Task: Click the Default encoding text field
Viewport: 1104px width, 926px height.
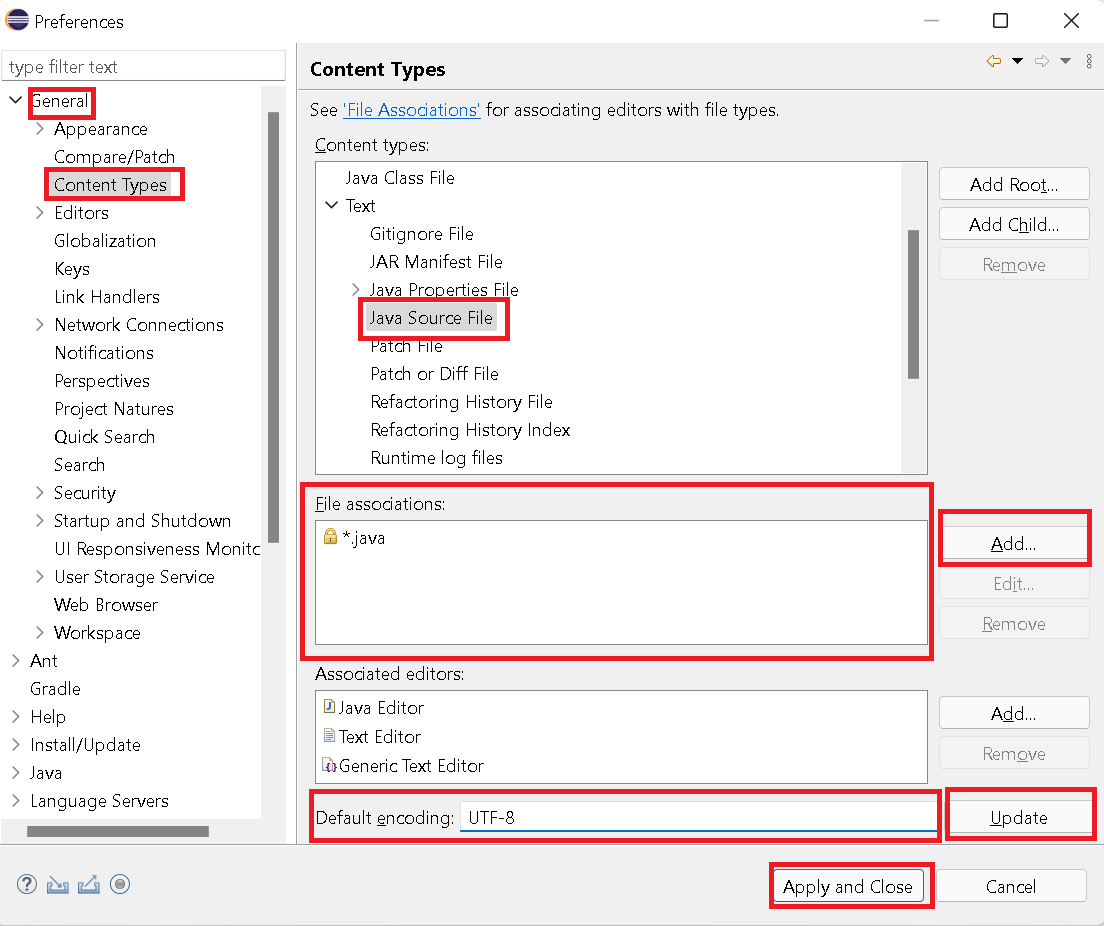Action: [x=698, y=818]
